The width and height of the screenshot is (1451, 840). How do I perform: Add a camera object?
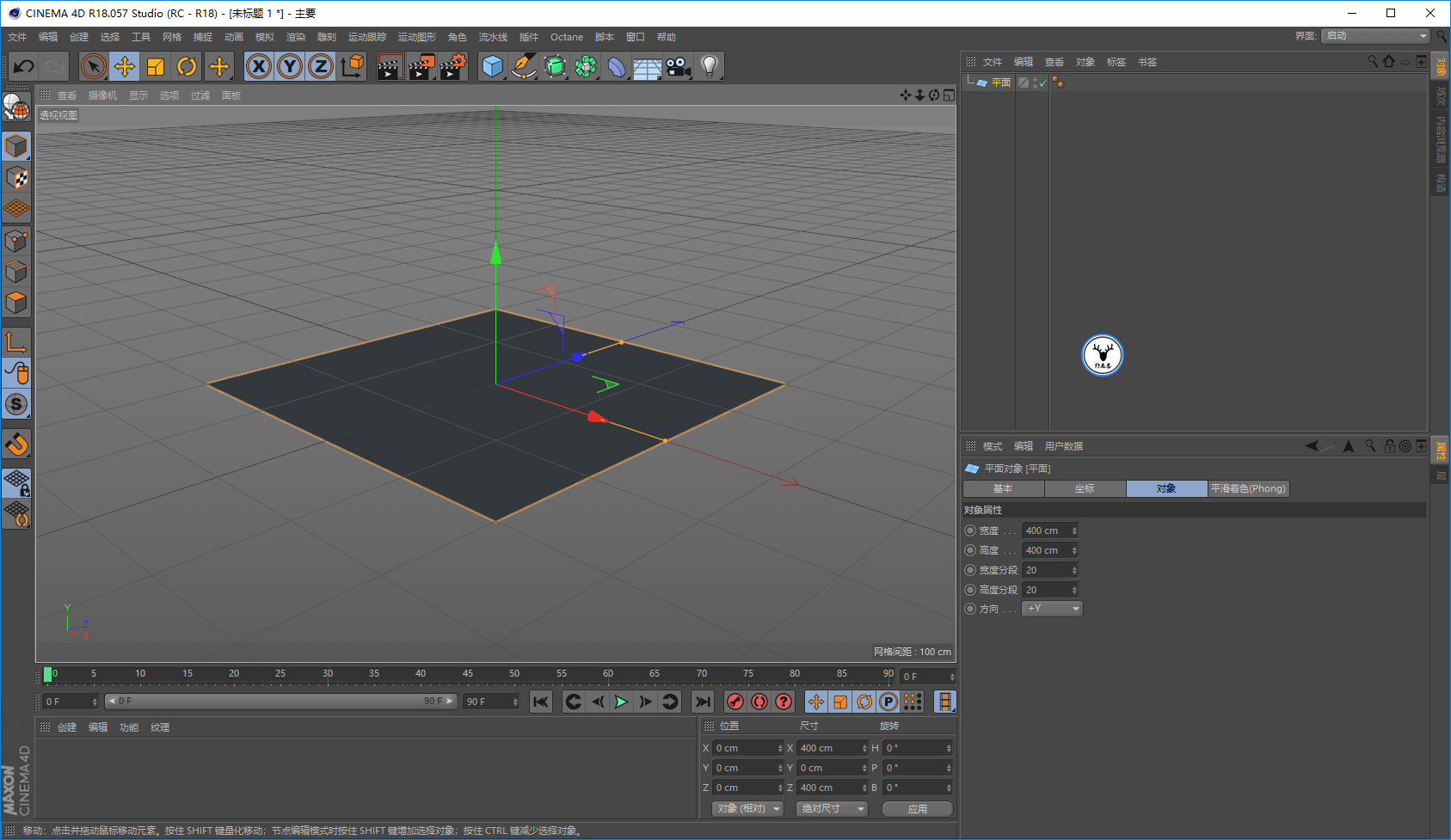pyautogui.click(x=679, y=66)
